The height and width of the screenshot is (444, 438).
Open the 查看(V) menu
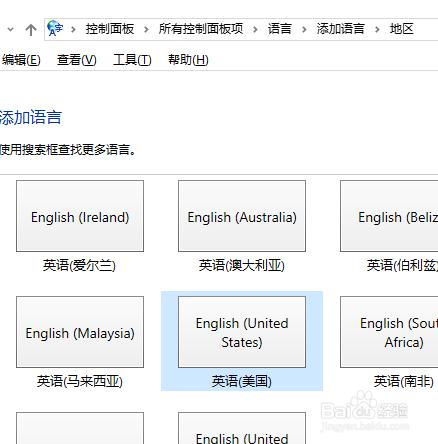coord(77,60)
